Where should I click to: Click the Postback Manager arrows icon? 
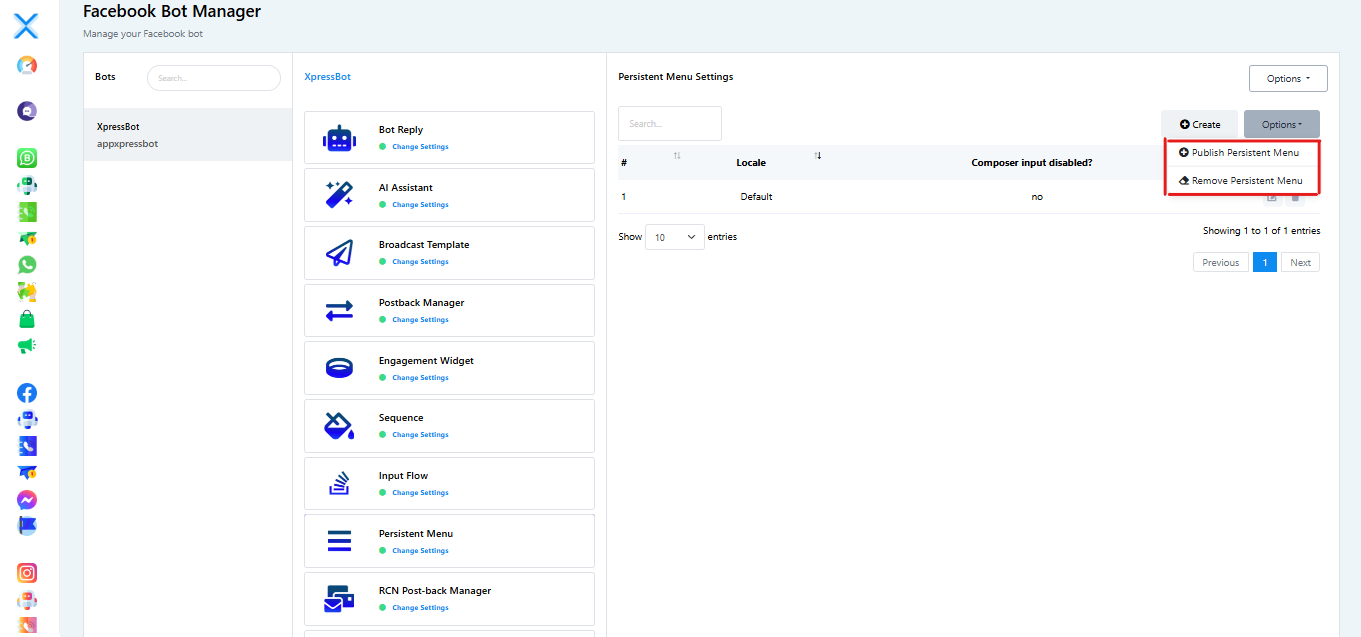pyautogui.click(x=340, y=311)
